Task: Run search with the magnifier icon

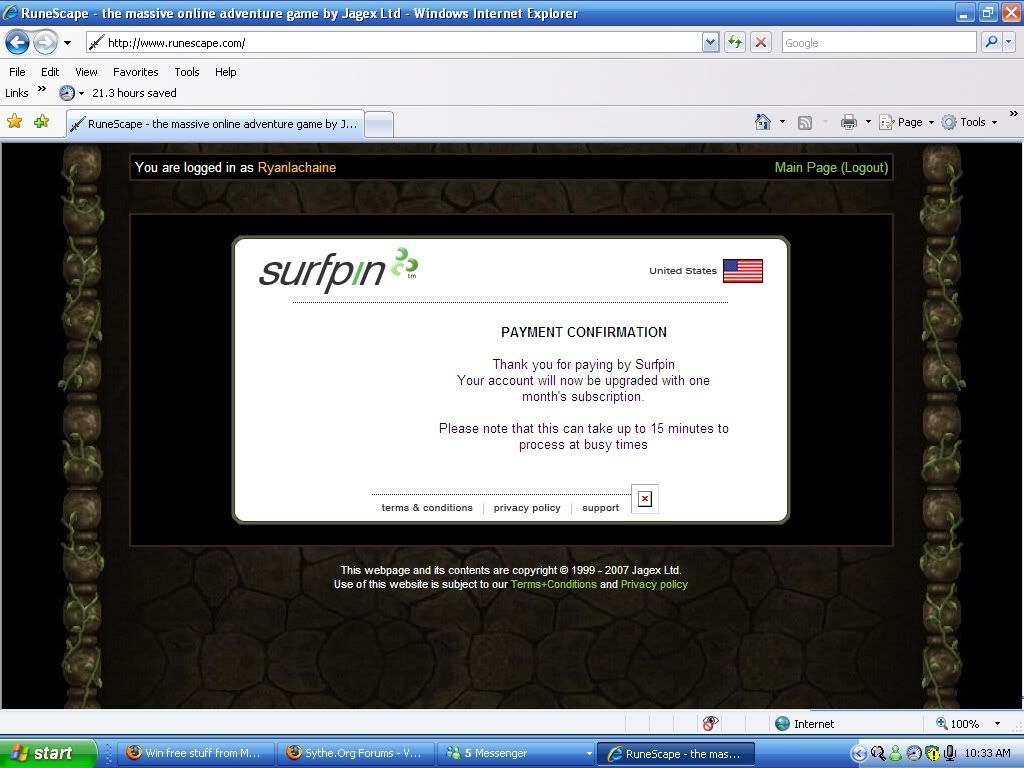Action: click(x=991, y=43)
